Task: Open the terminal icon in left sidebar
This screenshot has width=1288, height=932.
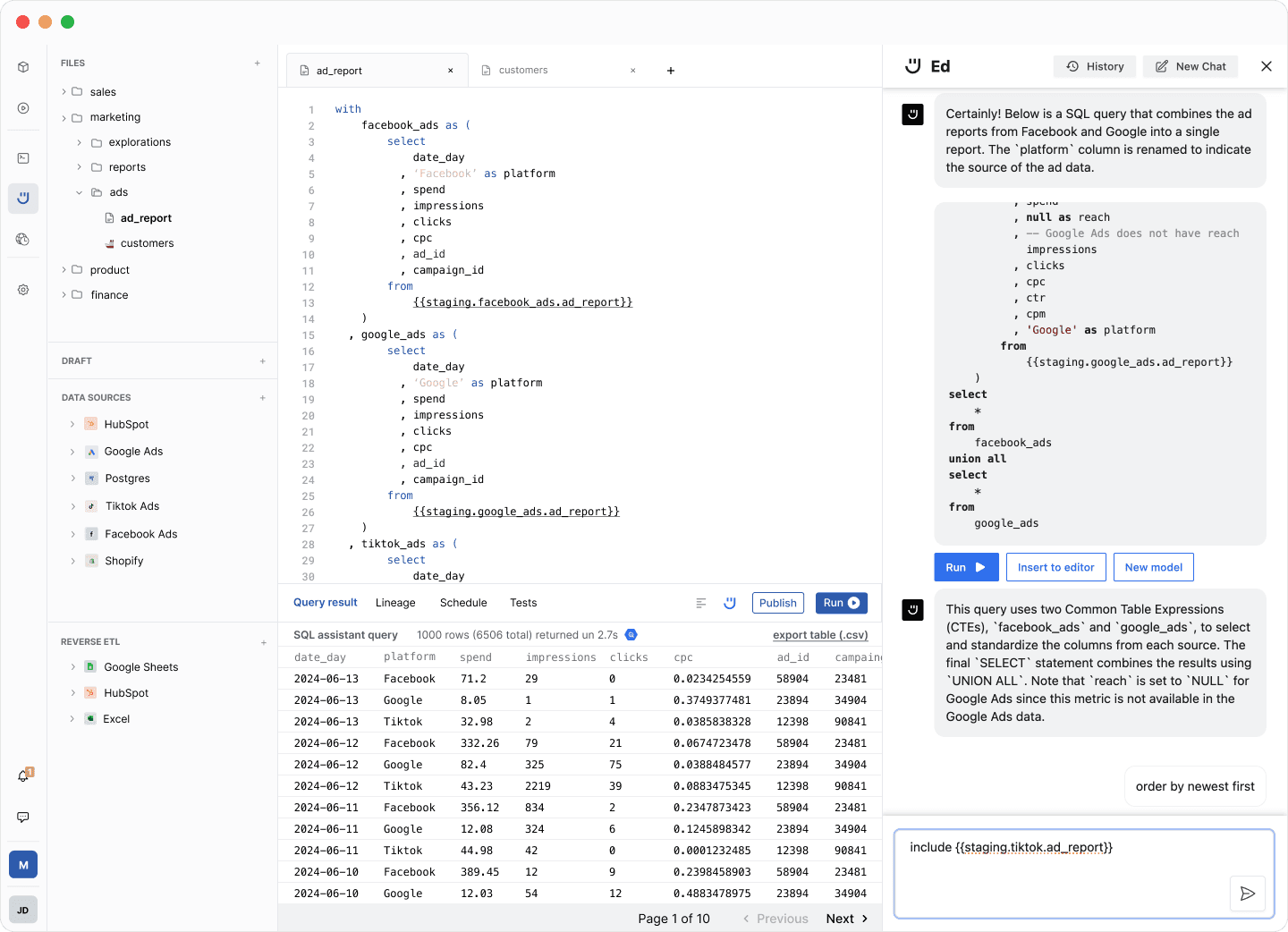Action: coord(23,158)
